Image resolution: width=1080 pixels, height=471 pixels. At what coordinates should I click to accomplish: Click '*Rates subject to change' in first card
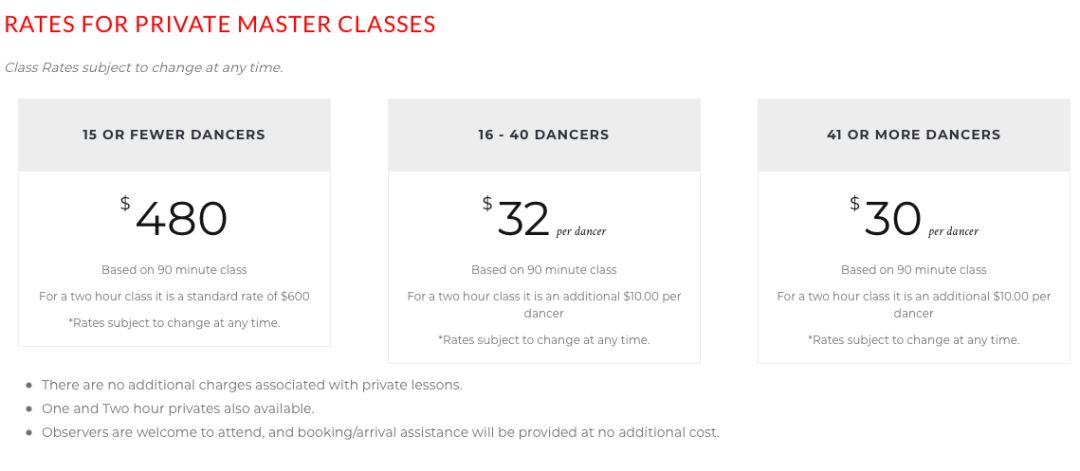[174, 323]
